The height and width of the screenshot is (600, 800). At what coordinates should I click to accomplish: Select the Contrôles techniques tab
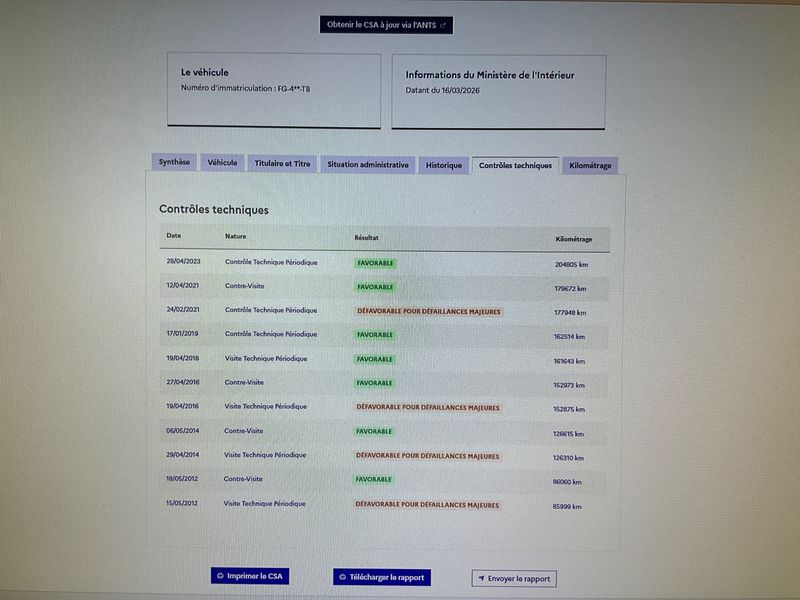(515, 166)
